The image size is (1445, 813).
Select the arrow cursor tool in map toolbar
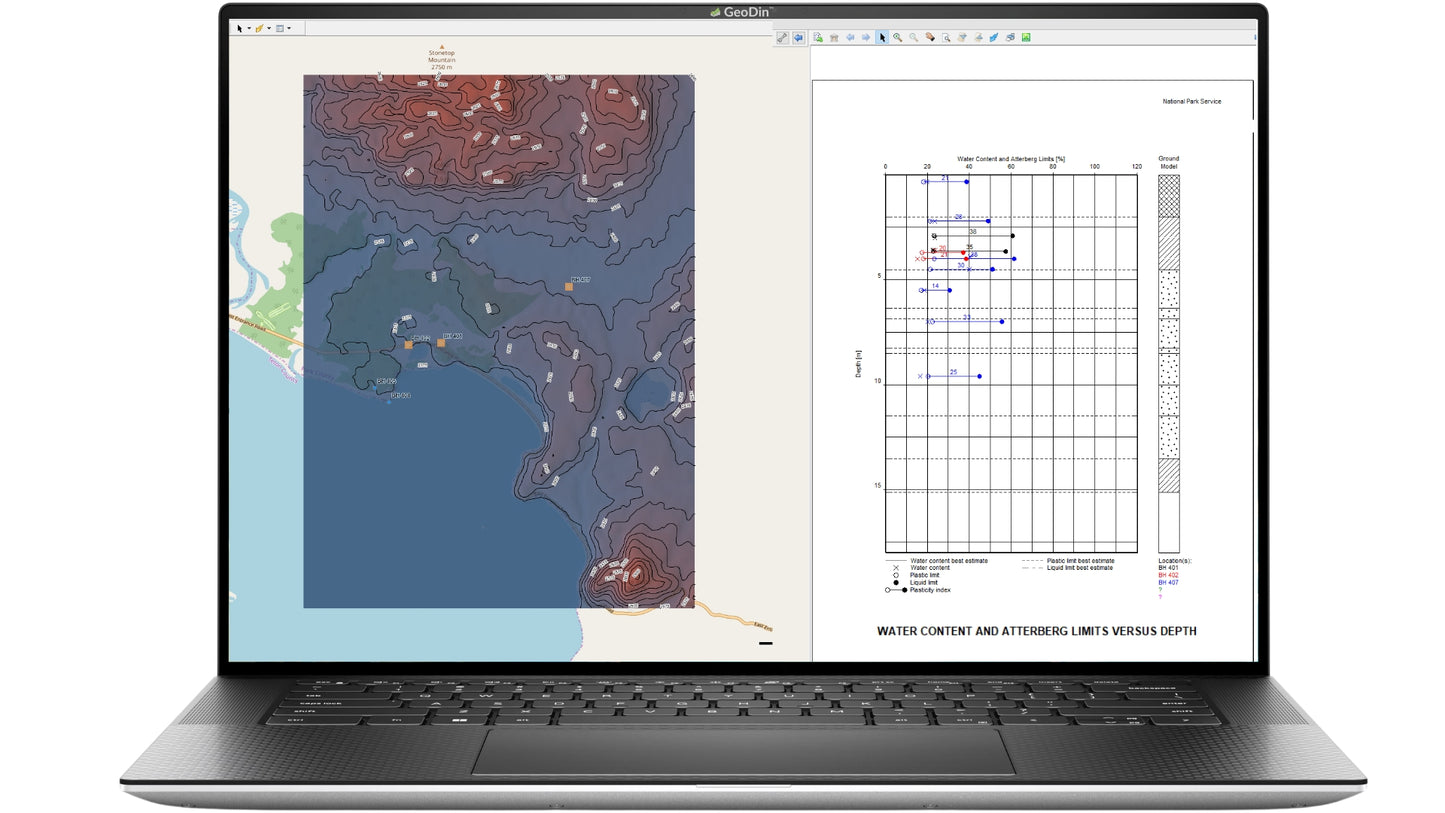tap(240, 29)
